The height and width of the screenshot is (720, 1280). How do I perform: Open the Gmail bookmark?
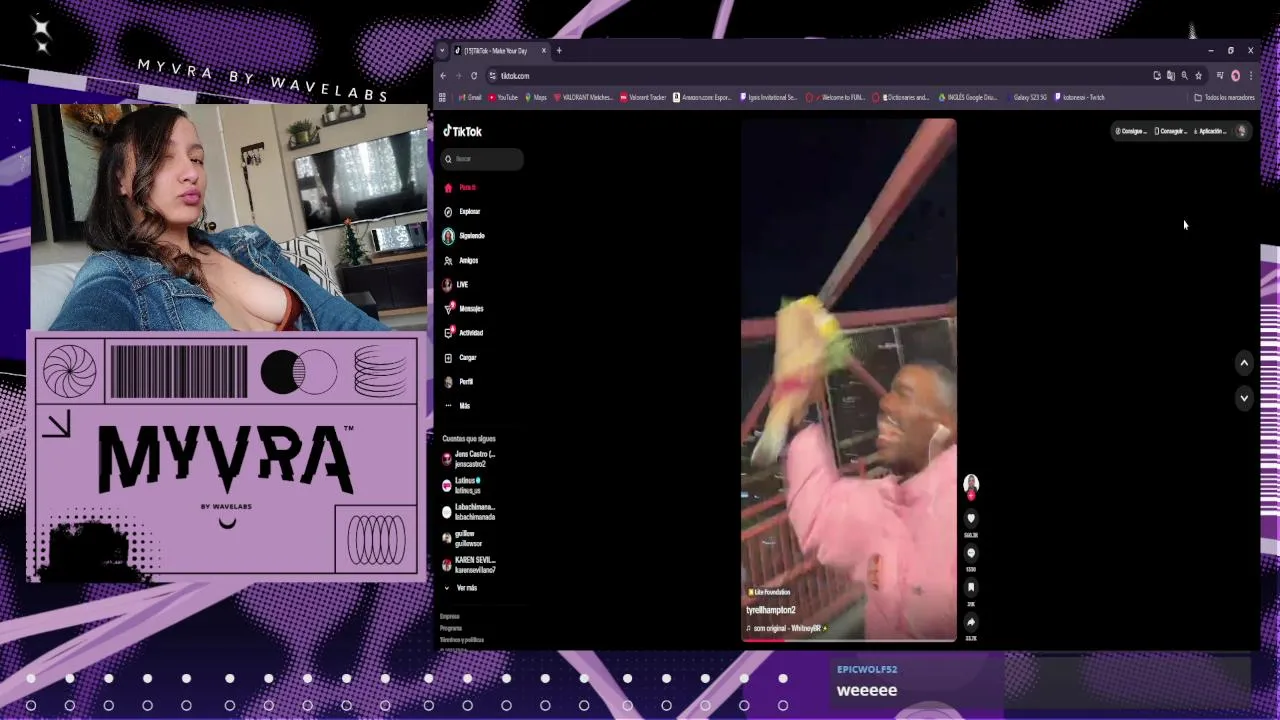[x=470, y=98]
